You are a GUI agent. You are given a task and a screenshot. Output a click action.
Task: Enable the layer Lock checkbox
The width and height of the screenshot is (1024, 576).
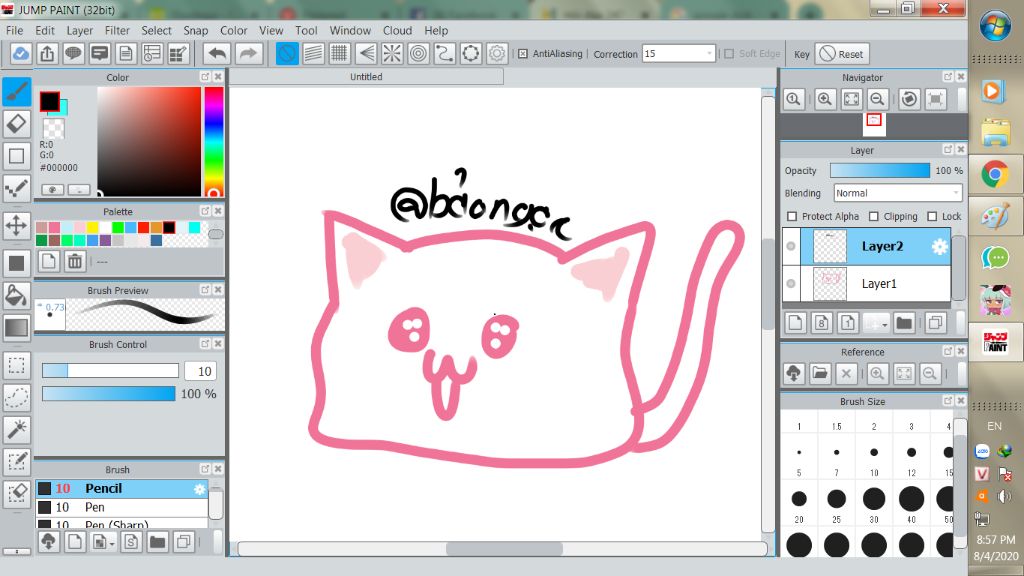pos(932,216)
